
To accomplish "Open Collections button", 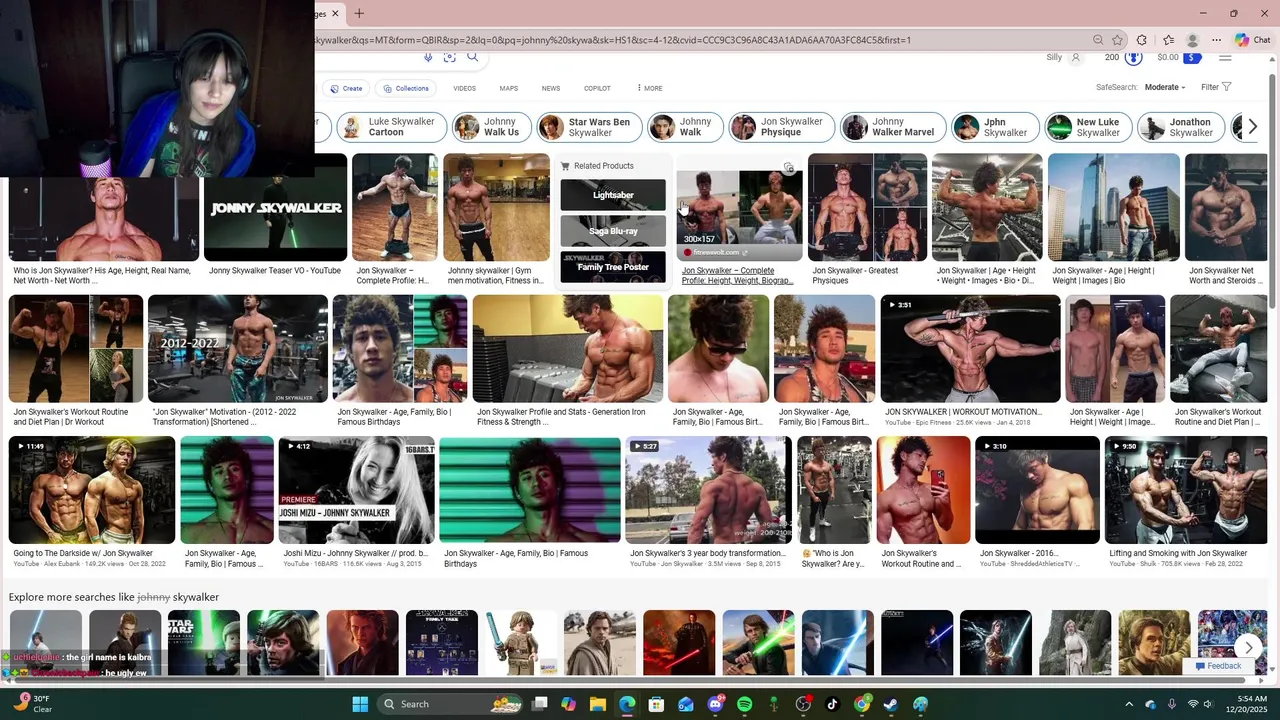I will coord(406,88).
